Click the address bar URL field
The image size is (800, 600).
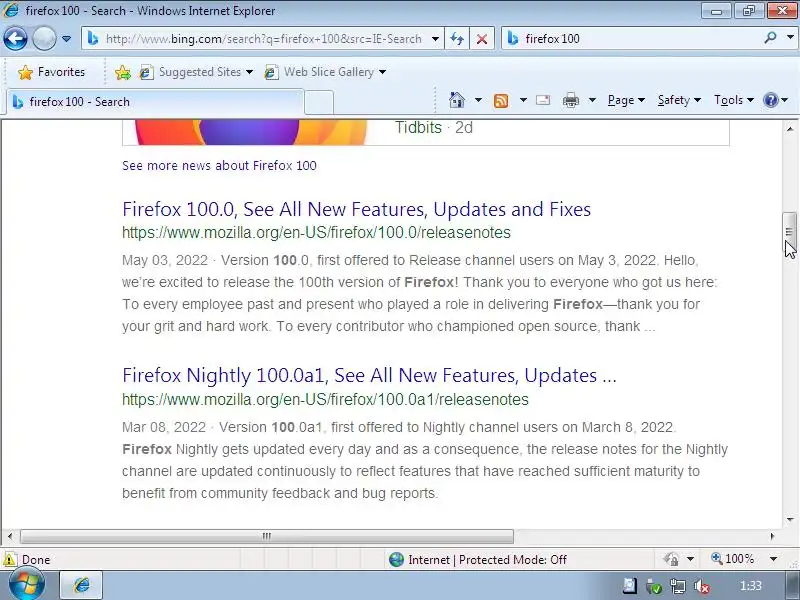tap(263, 39)
